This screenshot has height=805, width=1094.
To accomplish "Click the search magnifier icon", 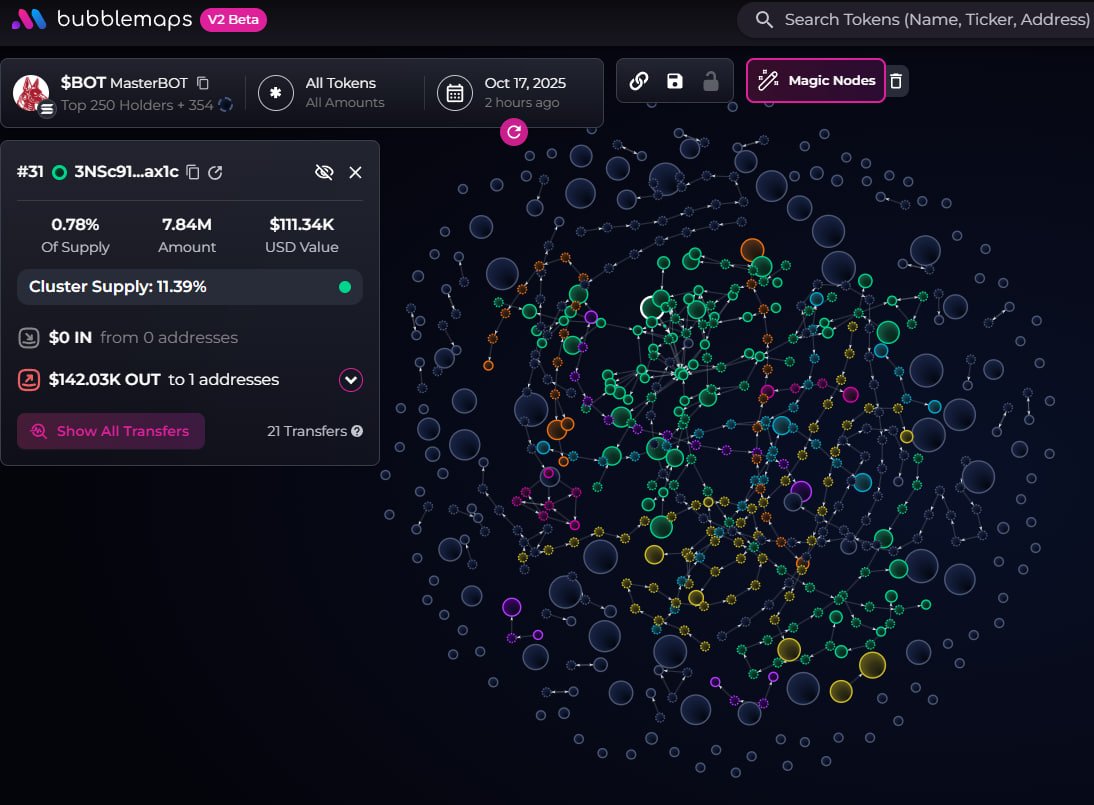I will [x=764, y=20].
